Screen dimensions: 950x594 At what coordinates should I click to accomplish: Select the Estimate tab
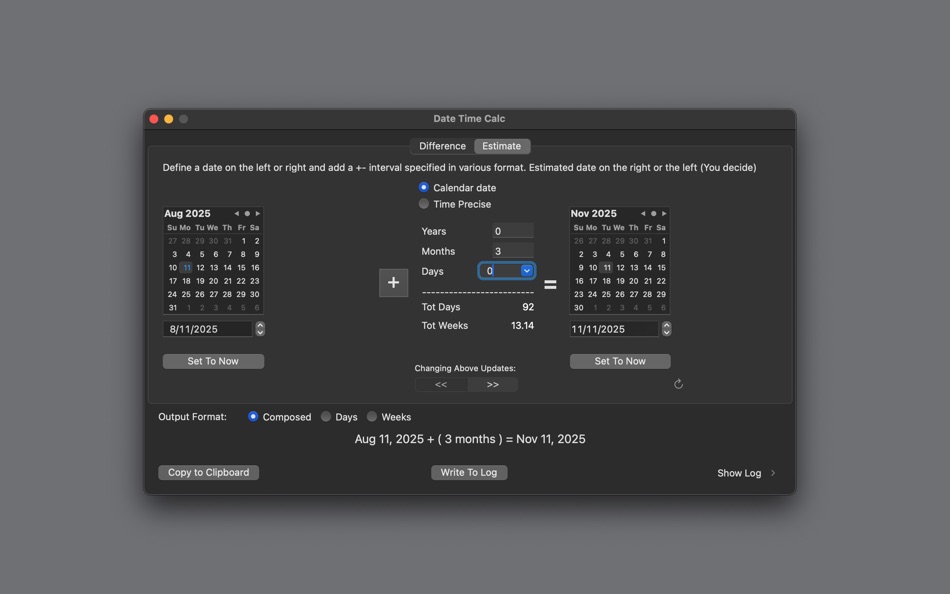click(501, 146)
